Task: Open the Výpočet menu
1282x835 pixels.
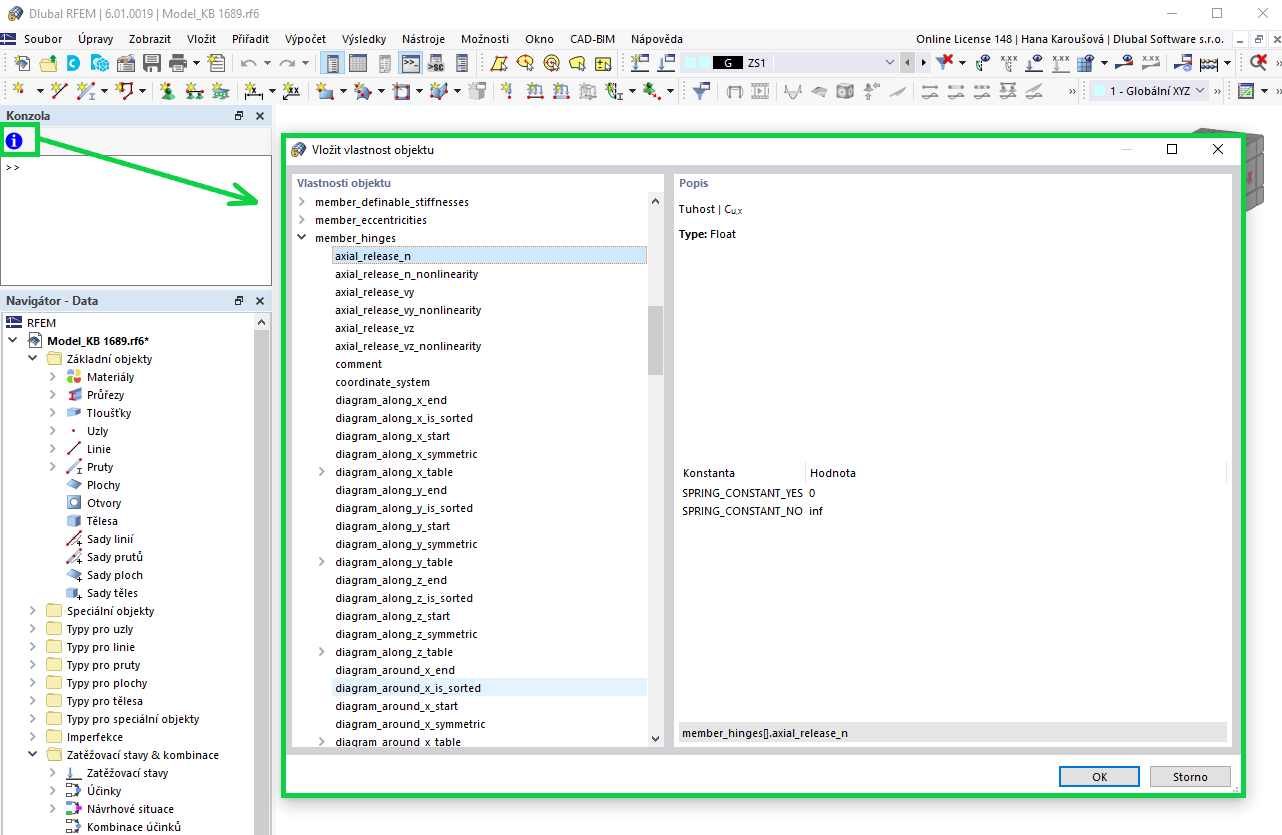Action: (305, 39)
